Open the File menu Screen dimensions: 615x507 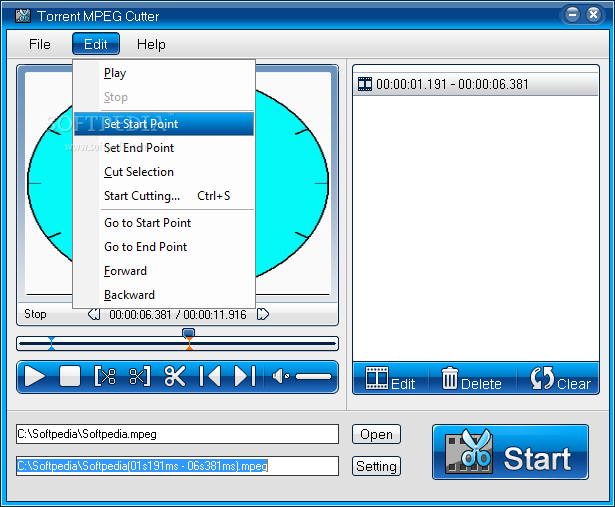pos(40,44)
